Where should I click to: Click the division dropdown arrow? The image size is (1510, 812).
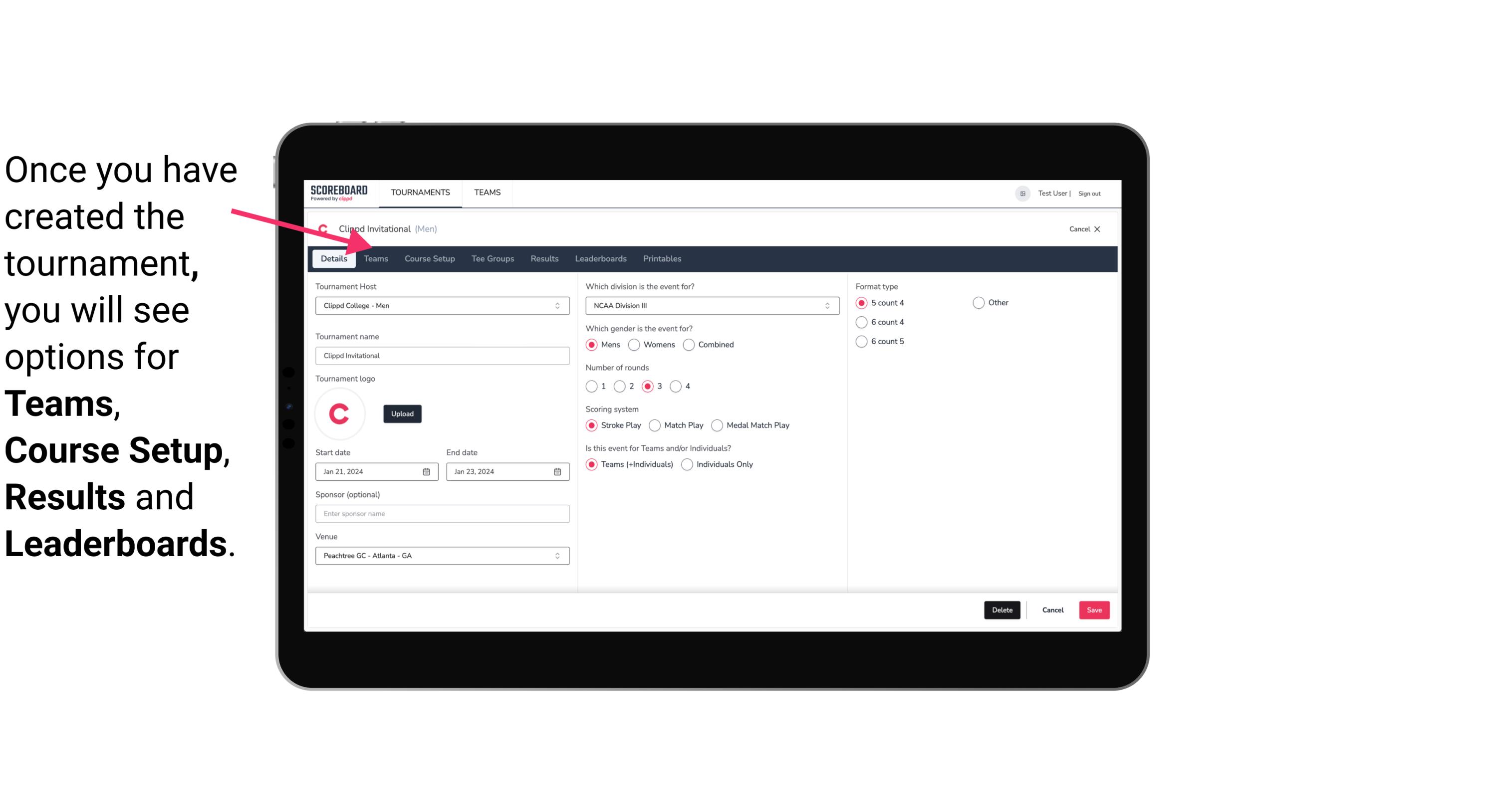tap(824, 305)
